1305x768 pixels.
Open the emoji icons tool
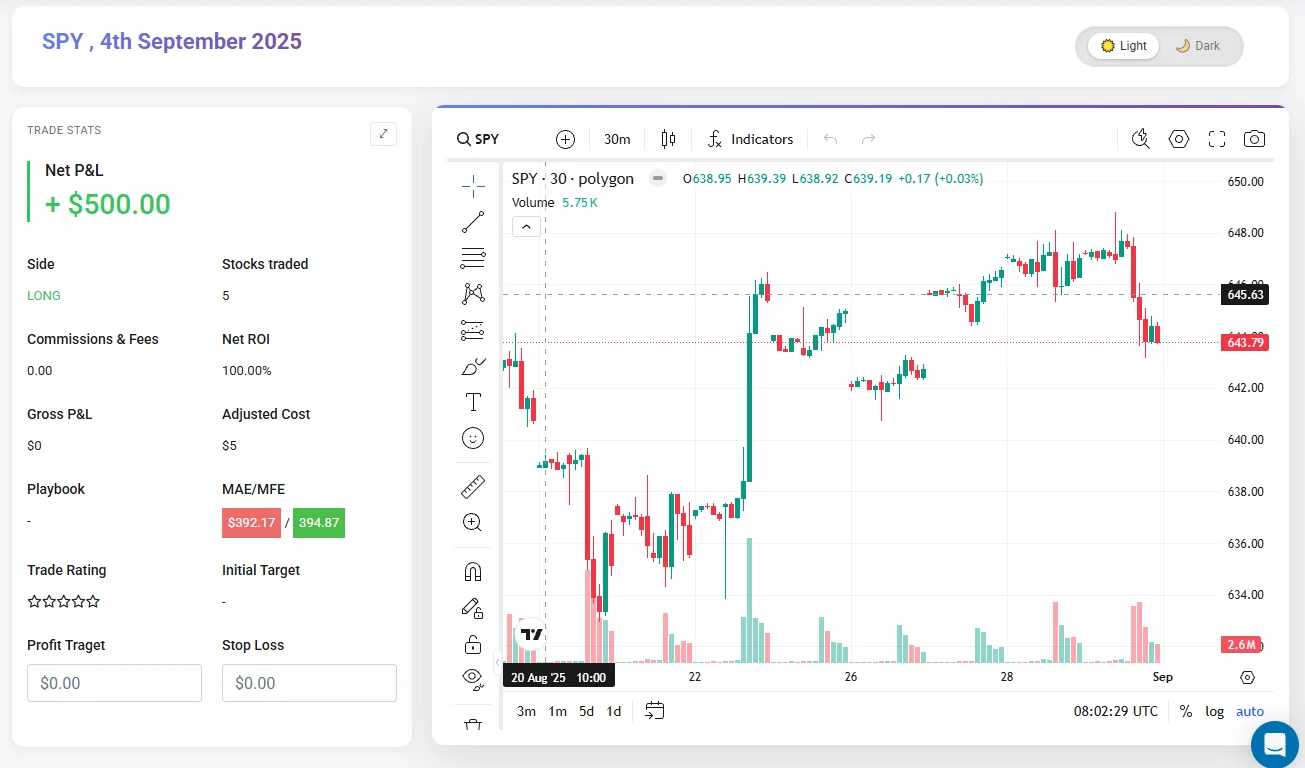tap(473, 438)
